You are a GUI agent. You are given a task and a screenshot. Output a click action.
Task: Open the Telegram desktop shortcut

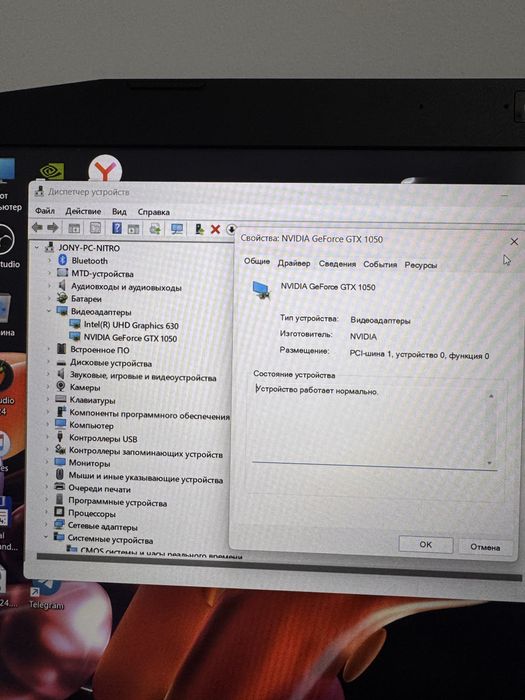pyautogui.click(x=46, y=594)
